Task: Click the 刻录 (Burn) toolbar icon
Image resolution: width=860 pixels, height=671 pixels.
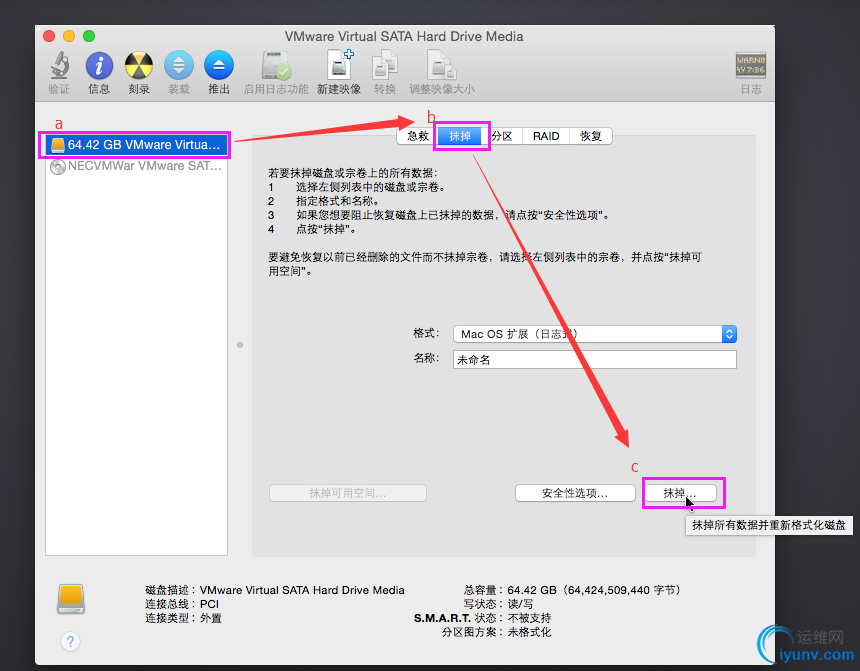Action: point(139,66)
